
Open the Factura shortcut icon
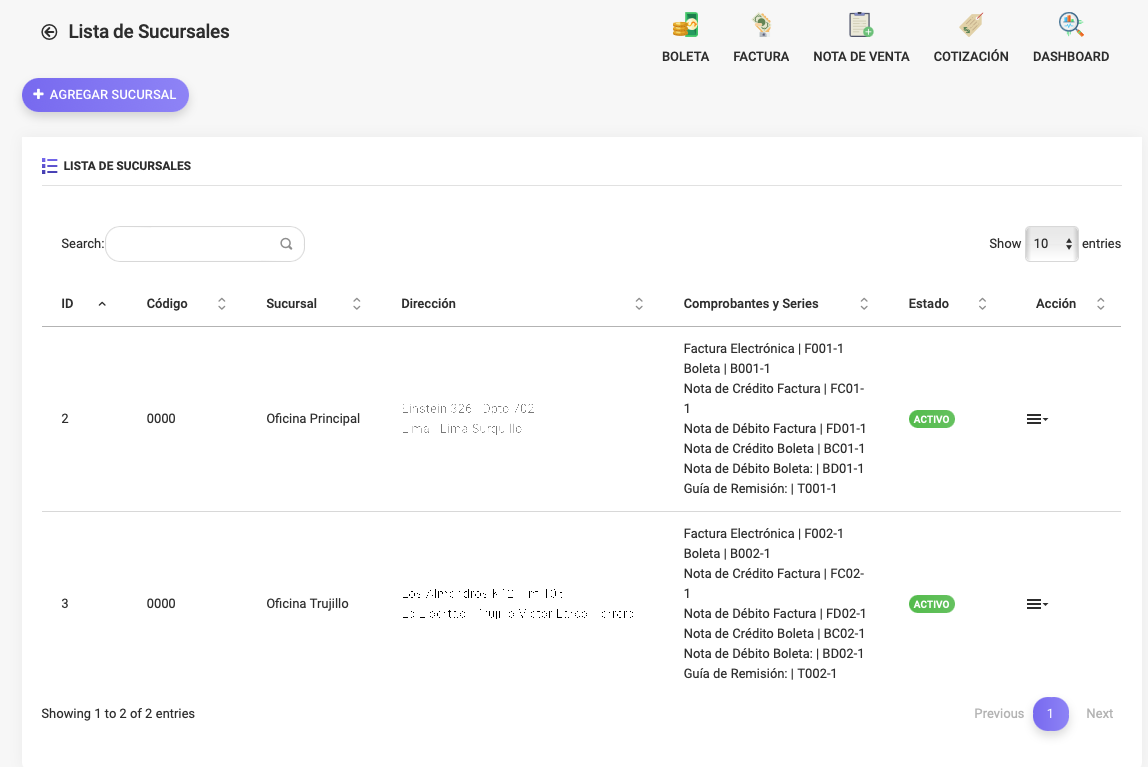point(761,26)
